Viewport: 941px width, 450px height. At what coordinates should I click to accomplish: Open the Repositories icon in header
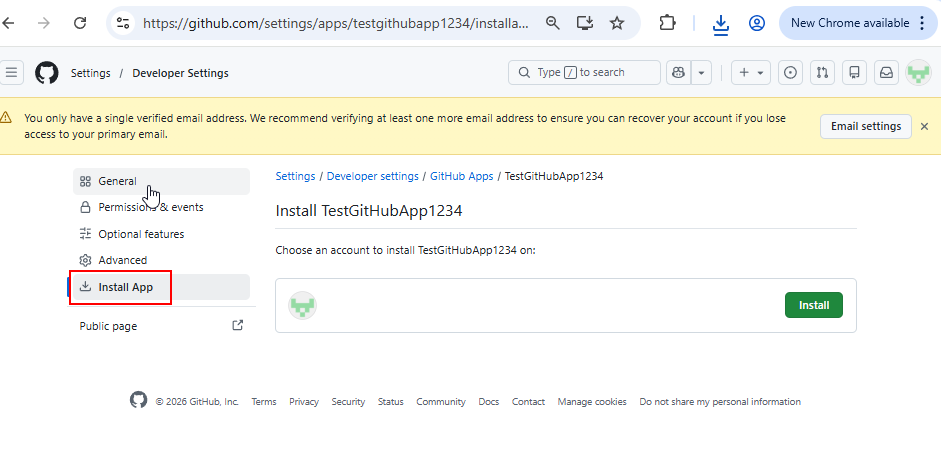pos(855,73)
